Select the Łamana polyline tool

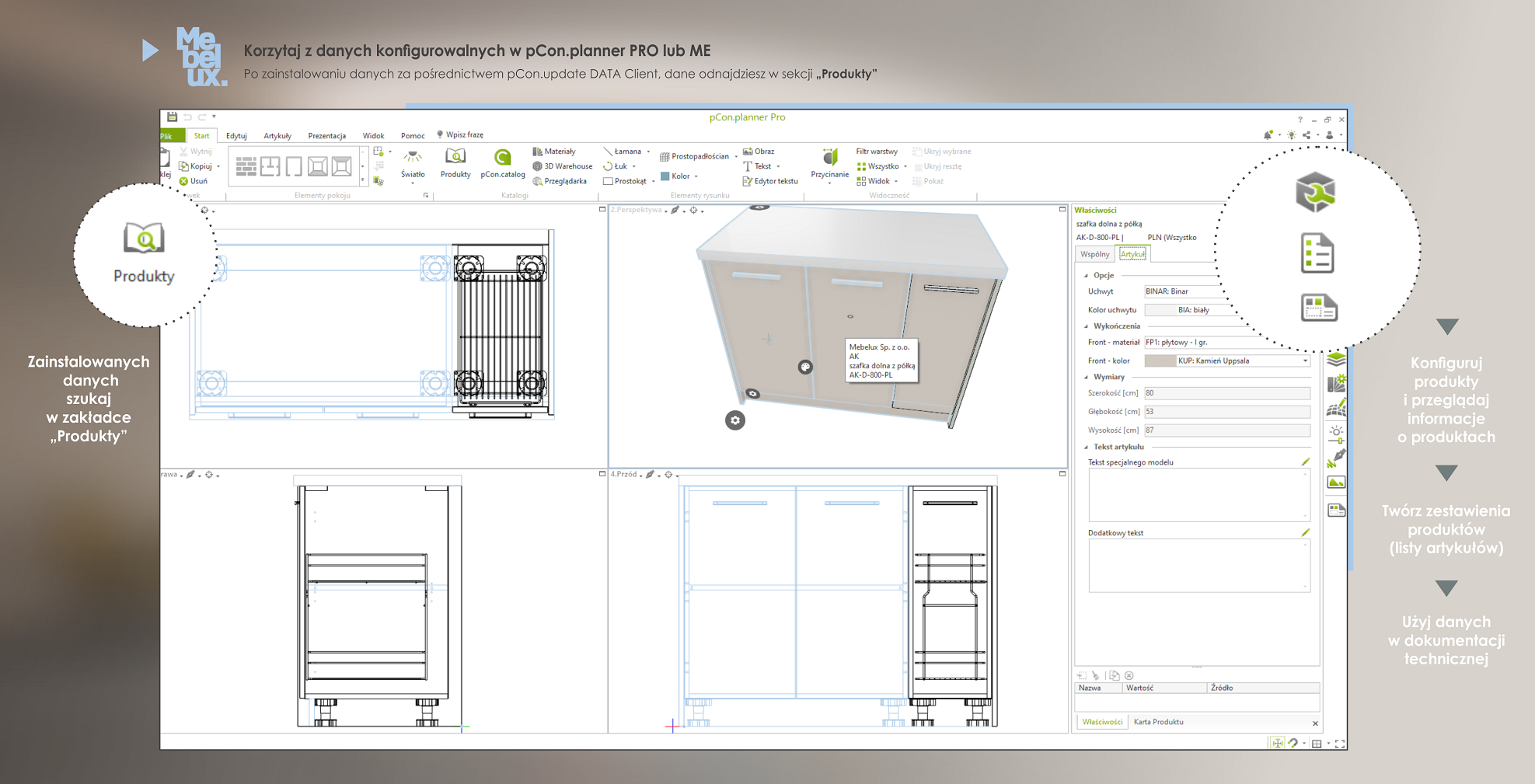point(623,152)
